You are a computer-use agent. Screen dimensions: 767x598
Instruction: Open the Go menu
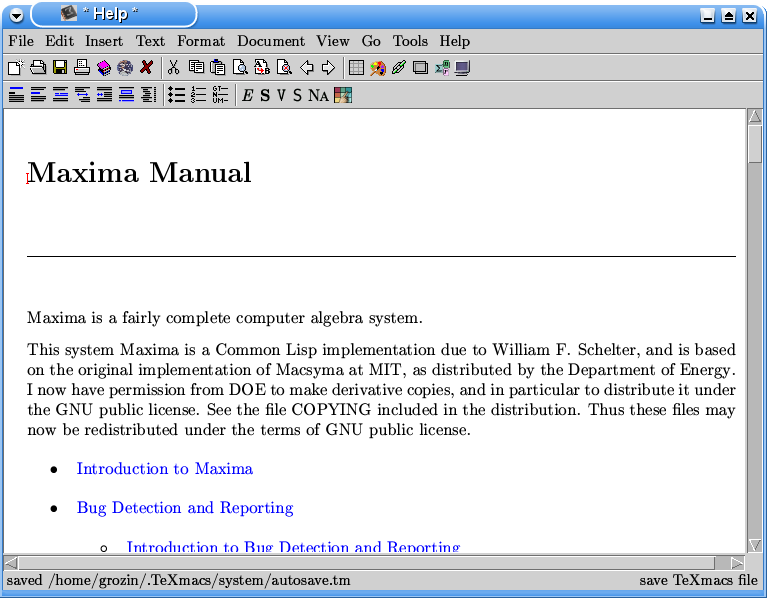point(371,41)
